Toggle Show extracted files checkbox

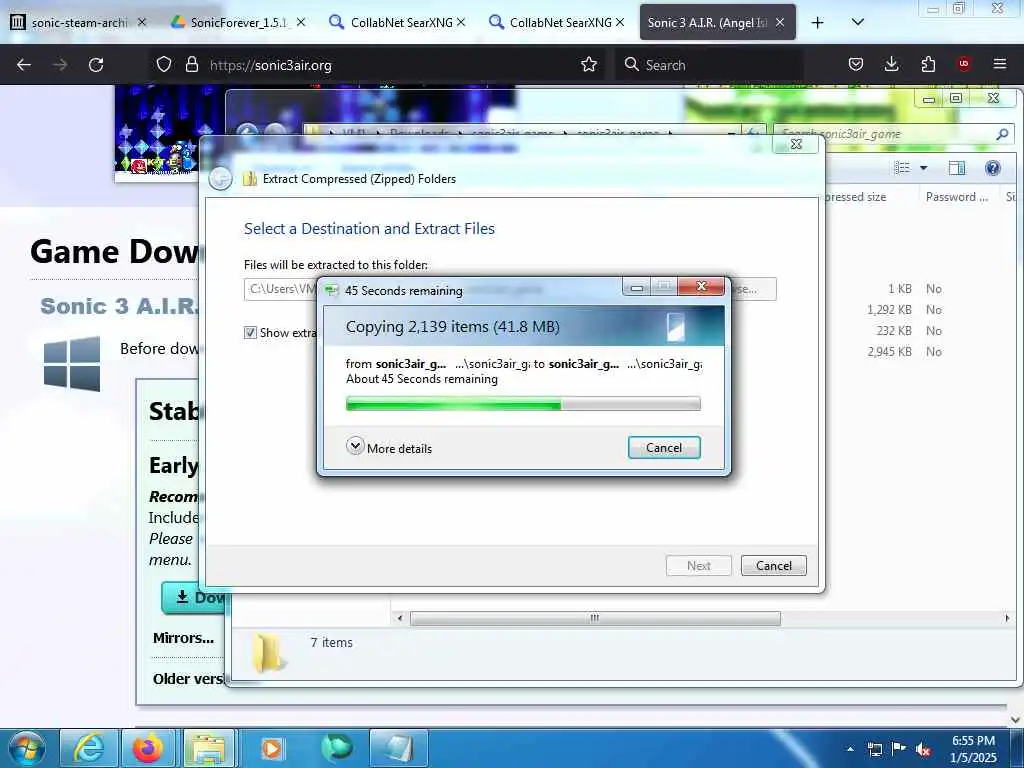tap(250, 332)
